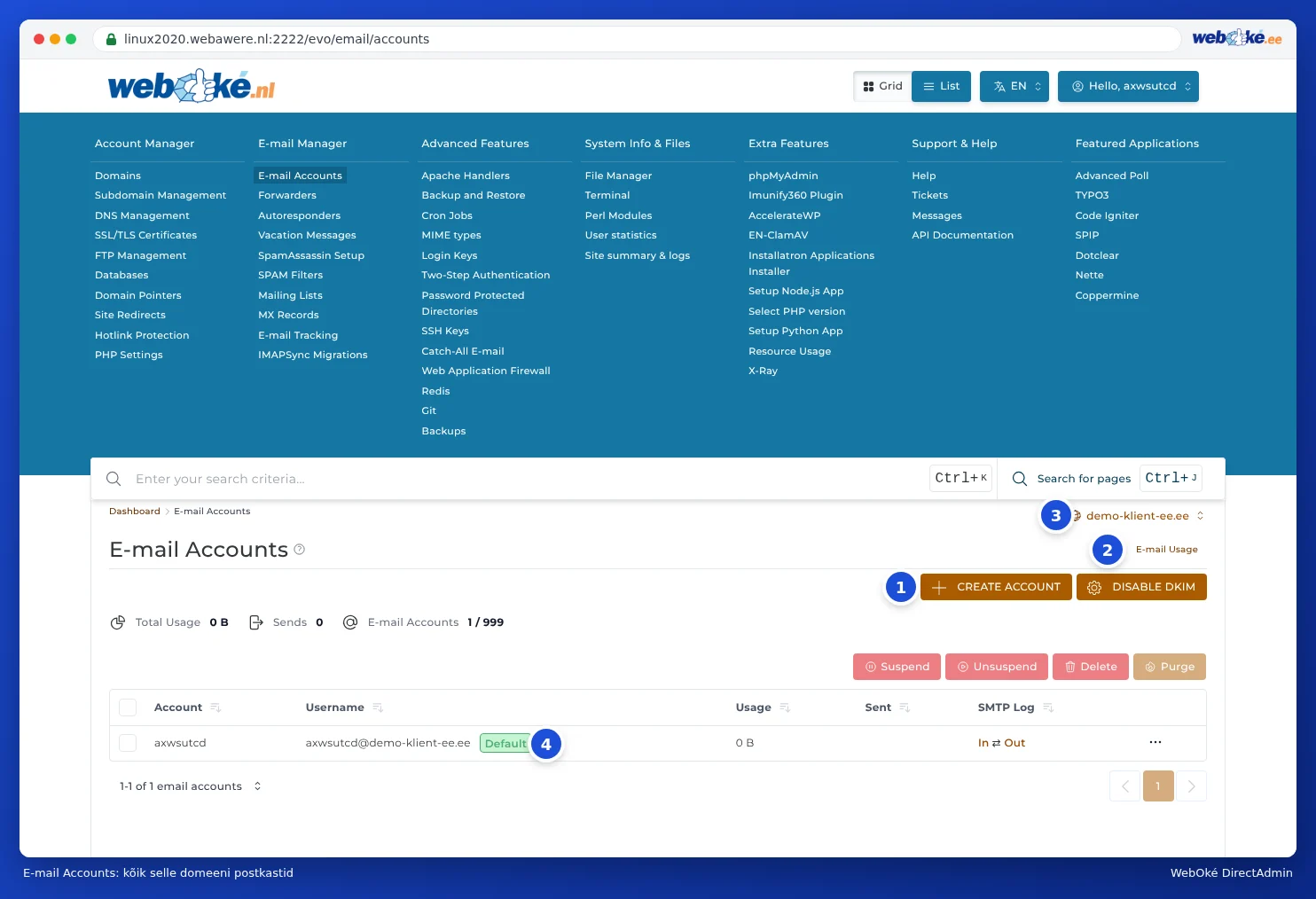Open Forwarders in E-mail Manager

(x=287, y=195)
